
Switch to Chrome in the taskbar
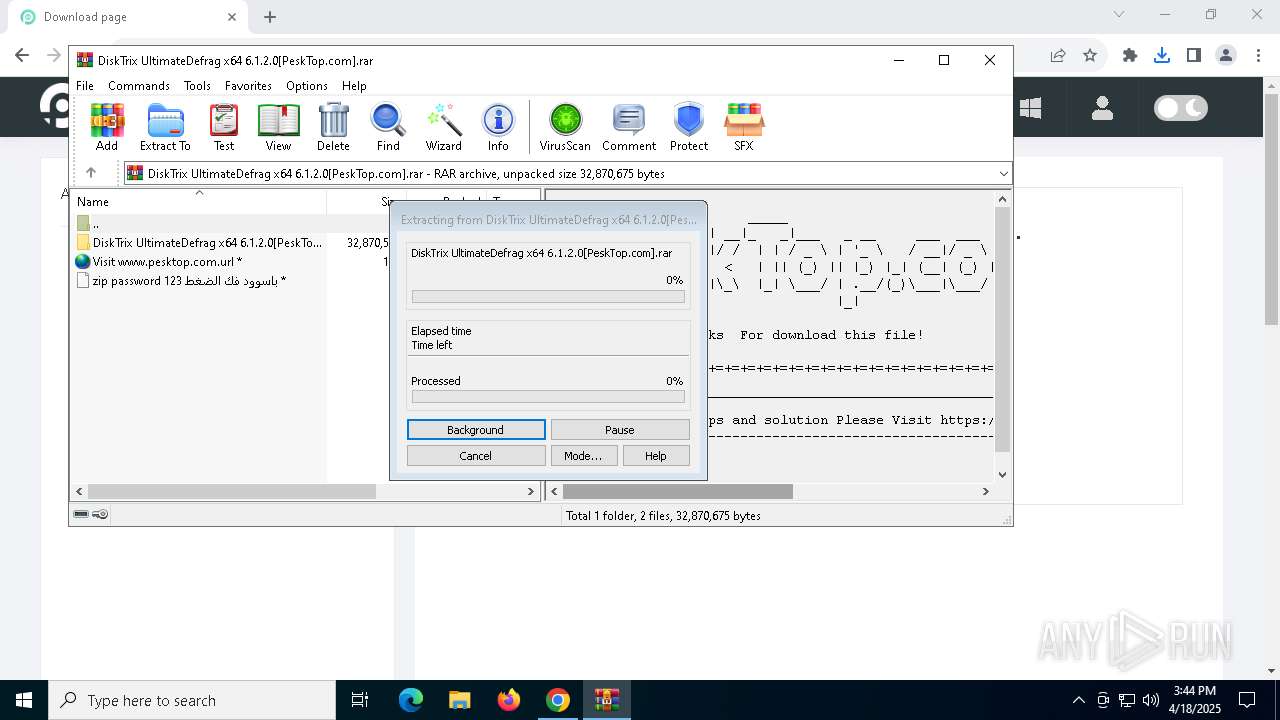(x=558, y=700)
